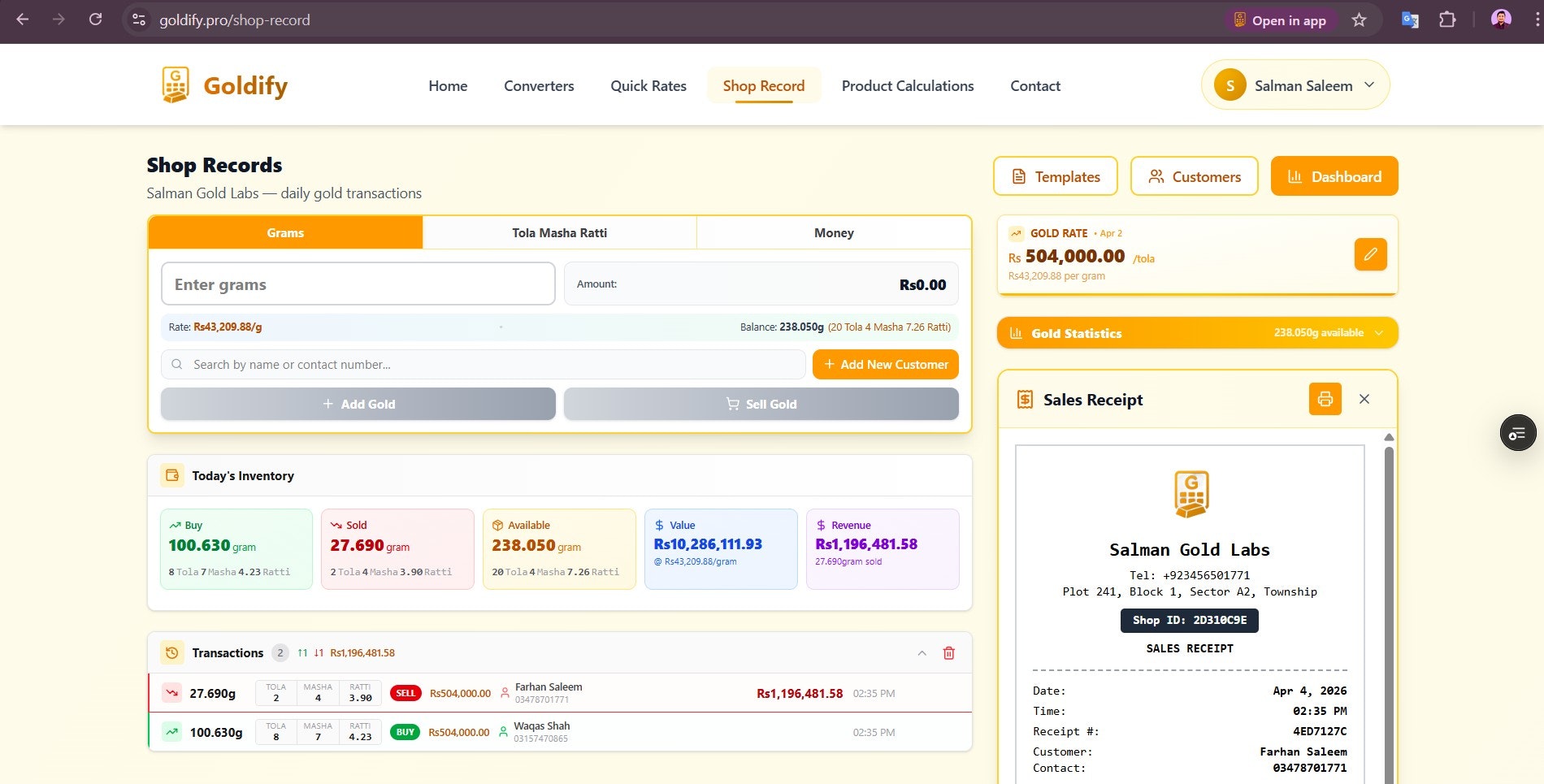Screen dimensions: 1544x784
Task: Open Shop Record nav item
Action: pos(764,86)
